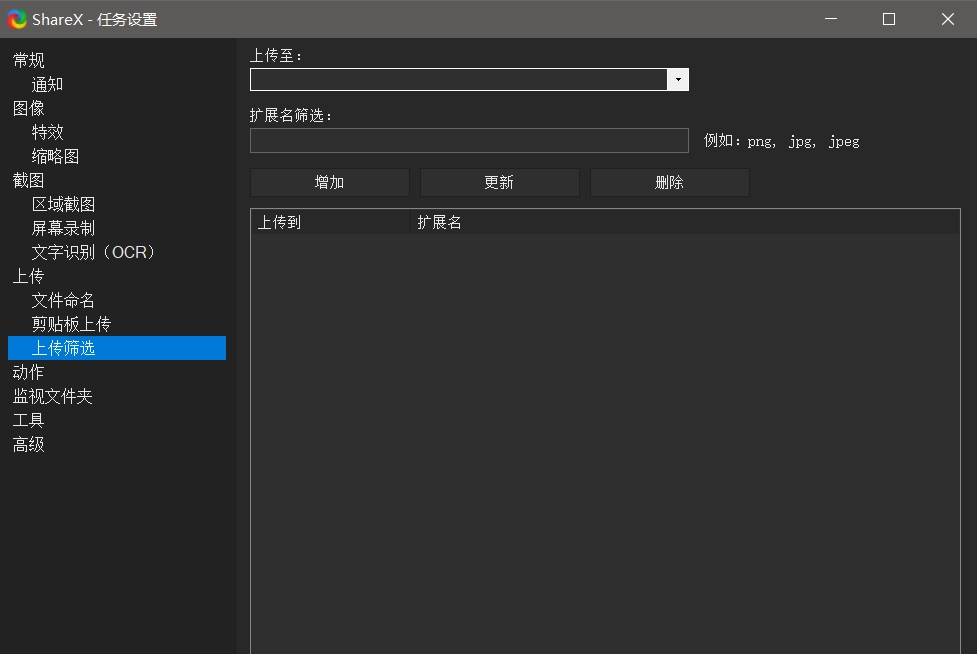Open 文字识别（OCR）settings
The height and width of the screenshot is (654, 977).
click(x=93, y=252)
